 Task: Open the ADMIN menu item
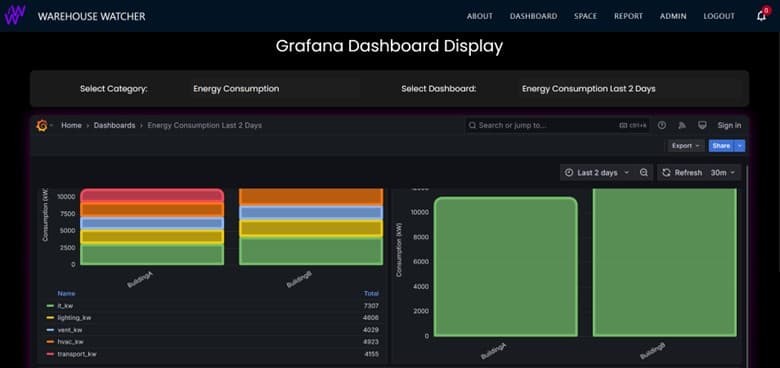(673, 16)
